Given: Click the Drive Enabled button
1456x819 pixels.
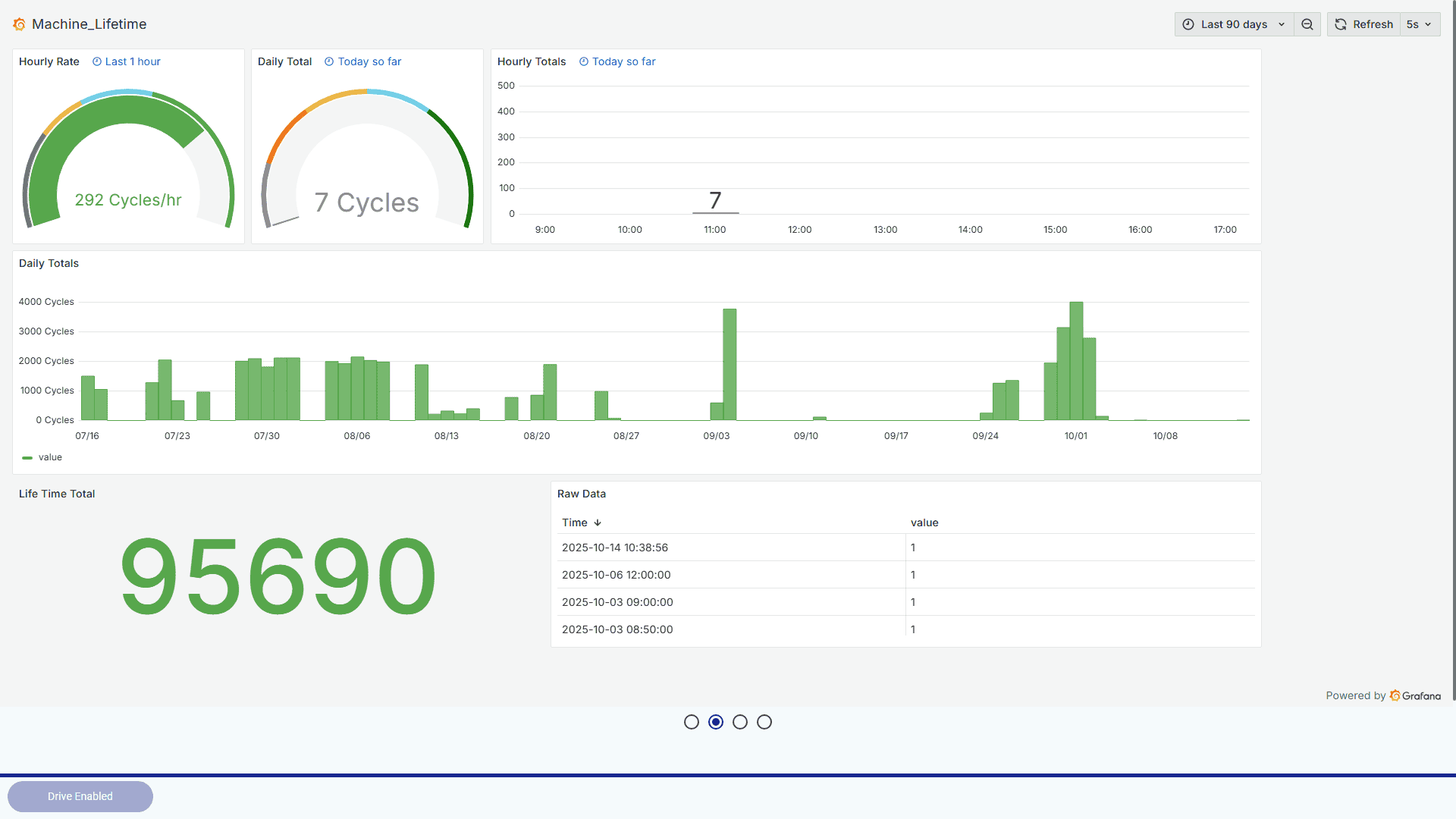Looking at the screenshot, I should 80,796.
